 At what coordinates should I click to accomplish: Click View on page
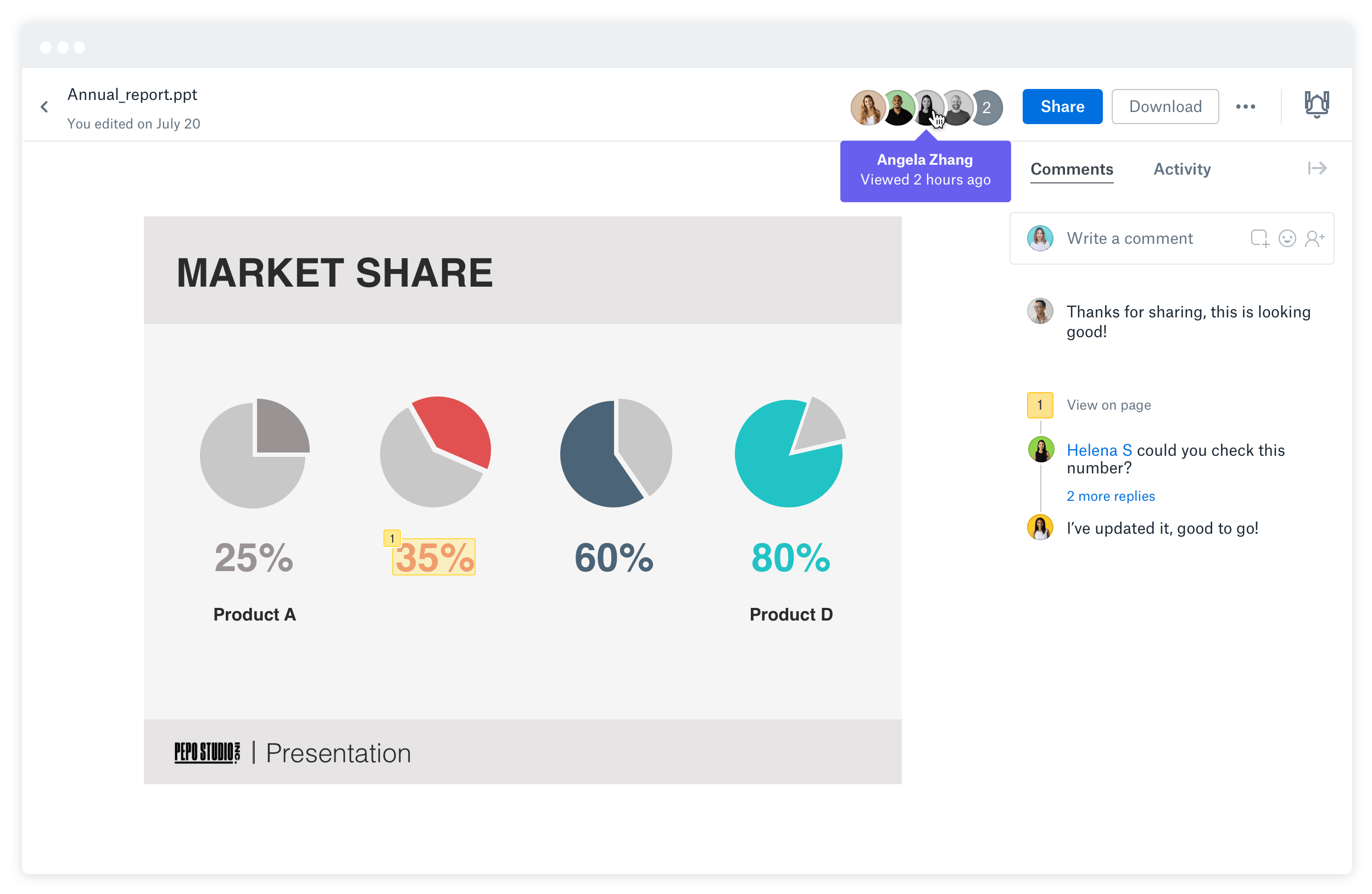coord(1108,405)
